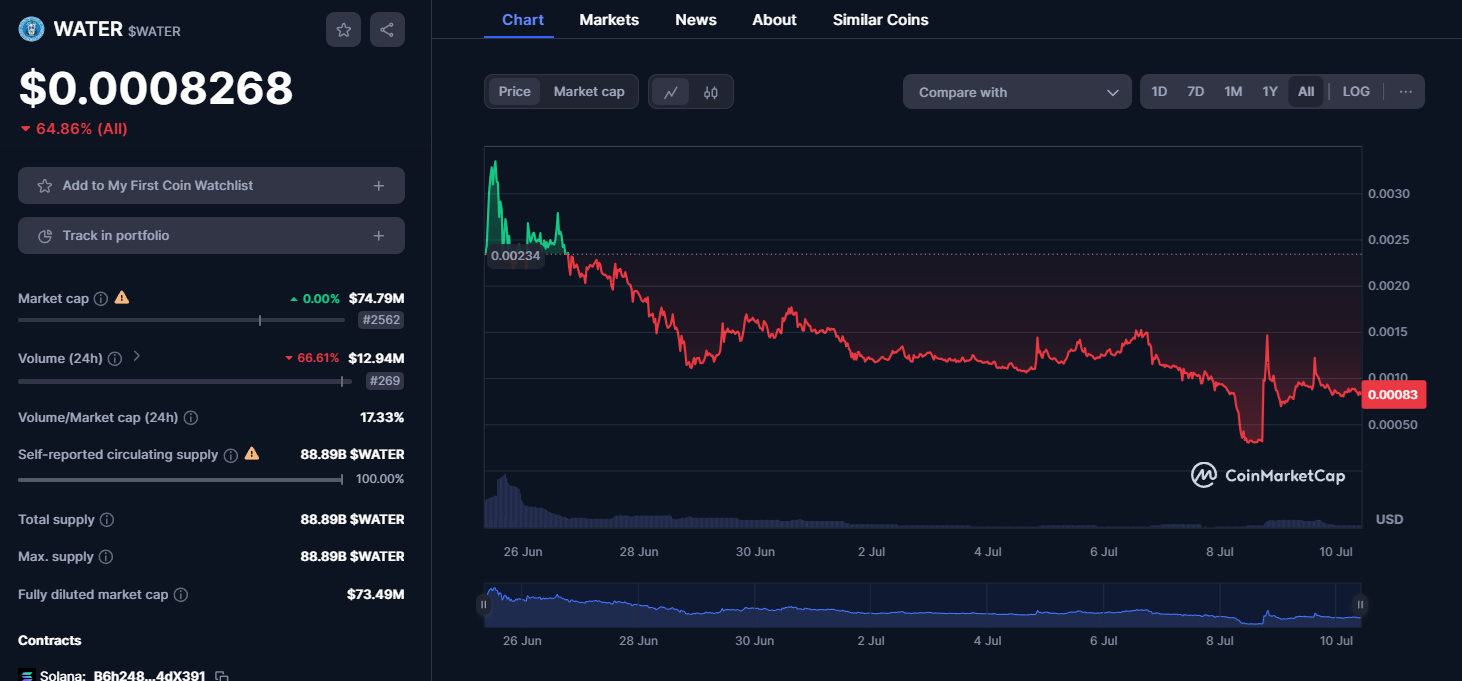This screenshot has height=681, width=1462.
Task: Select the 1D time range
Action: click(1159, 92)
